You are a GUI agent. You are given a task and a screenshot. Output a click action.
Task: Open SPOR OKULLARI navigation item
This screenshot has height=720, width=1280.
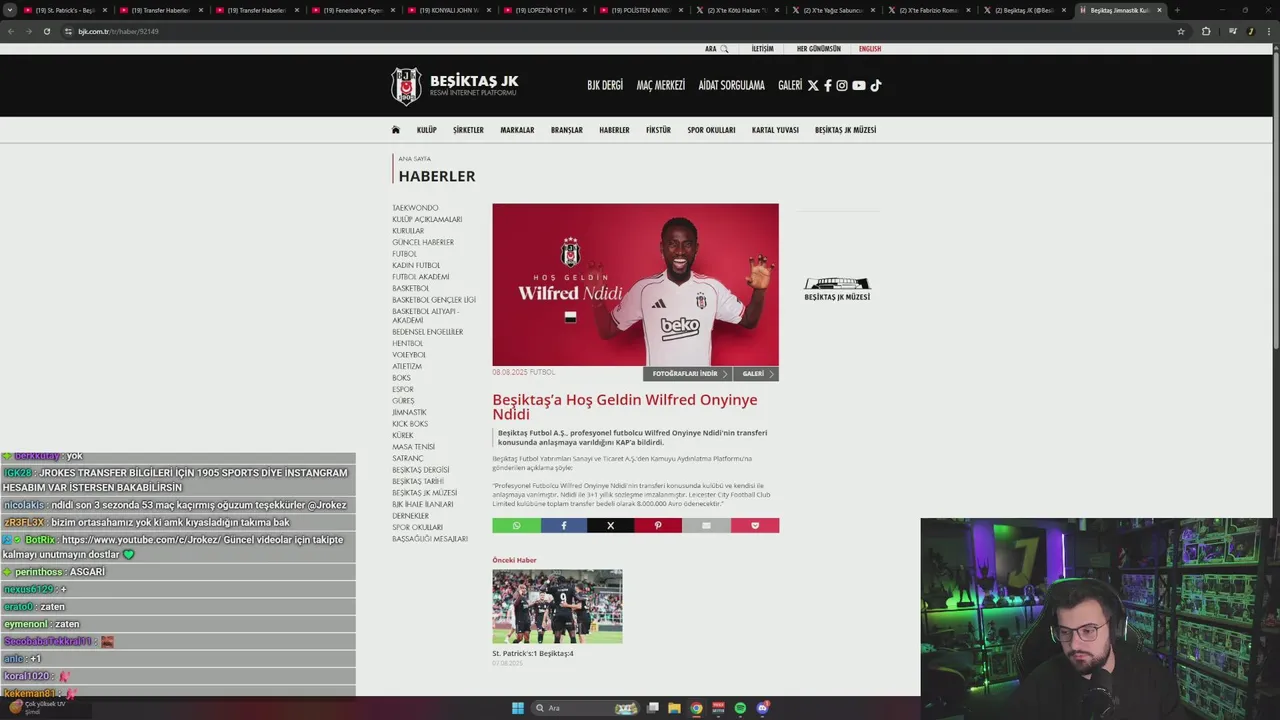pyautogui.click(x=711, y=130)
